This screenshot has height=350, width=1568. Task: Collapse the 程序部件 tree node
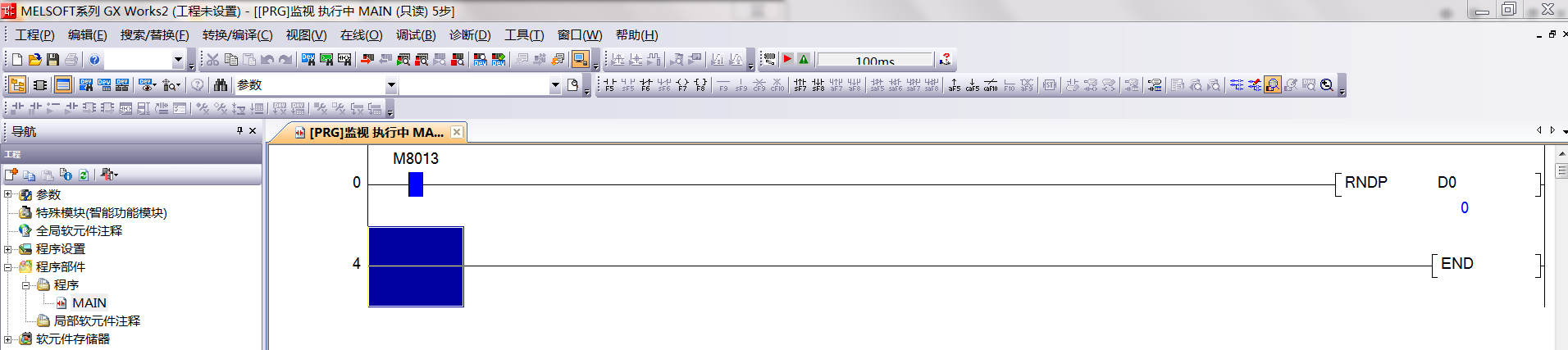8,266
